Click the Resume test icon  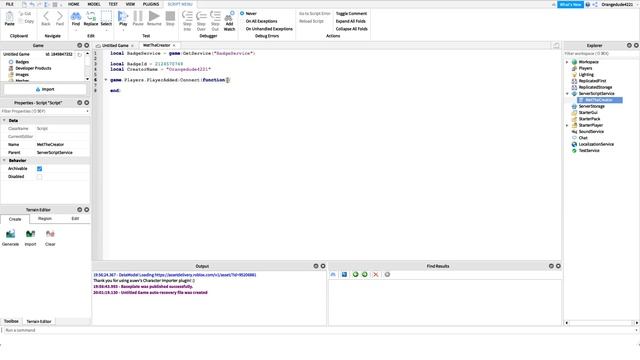tap(154, 16)
